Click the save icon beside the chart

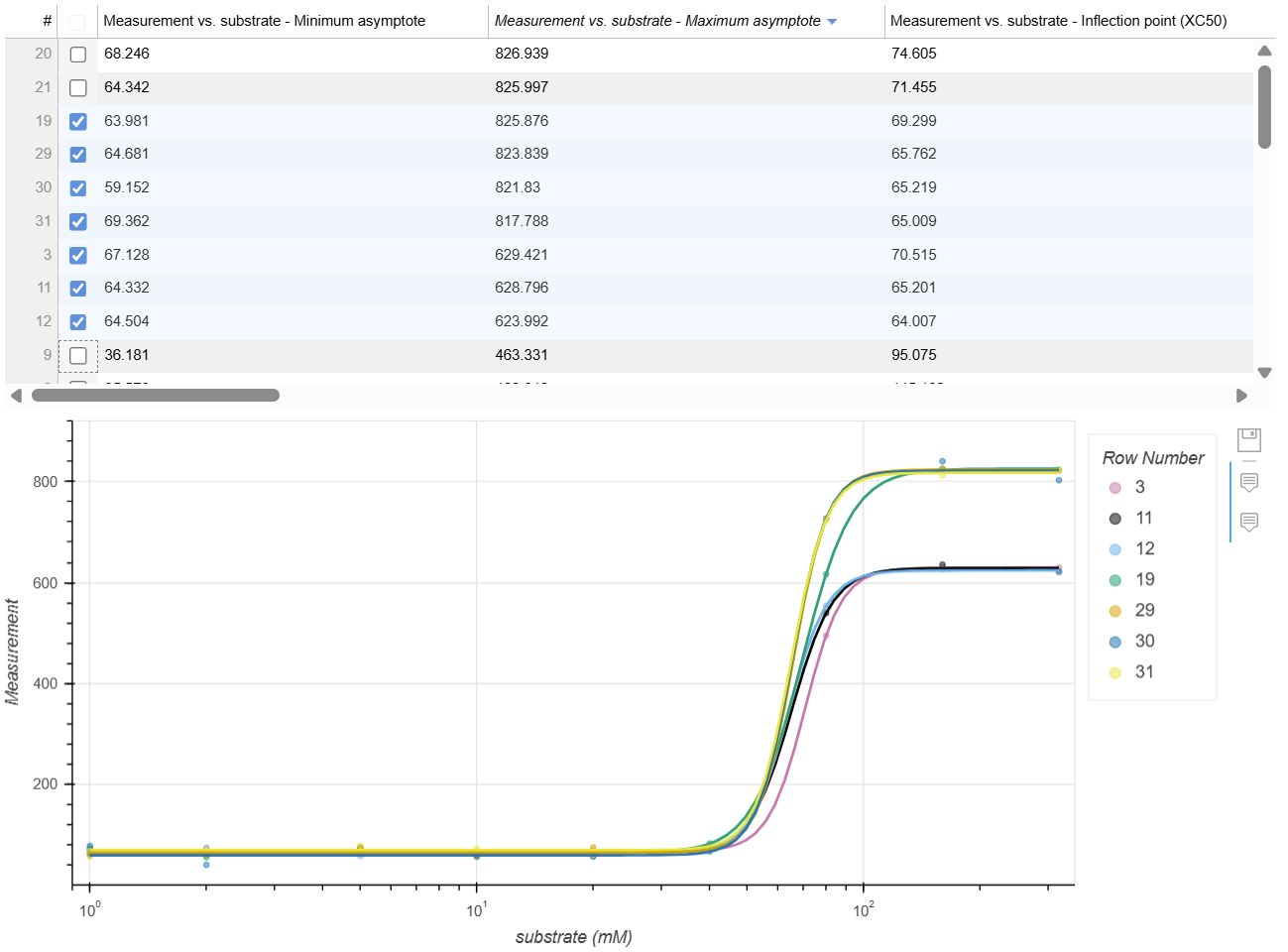1248,439
